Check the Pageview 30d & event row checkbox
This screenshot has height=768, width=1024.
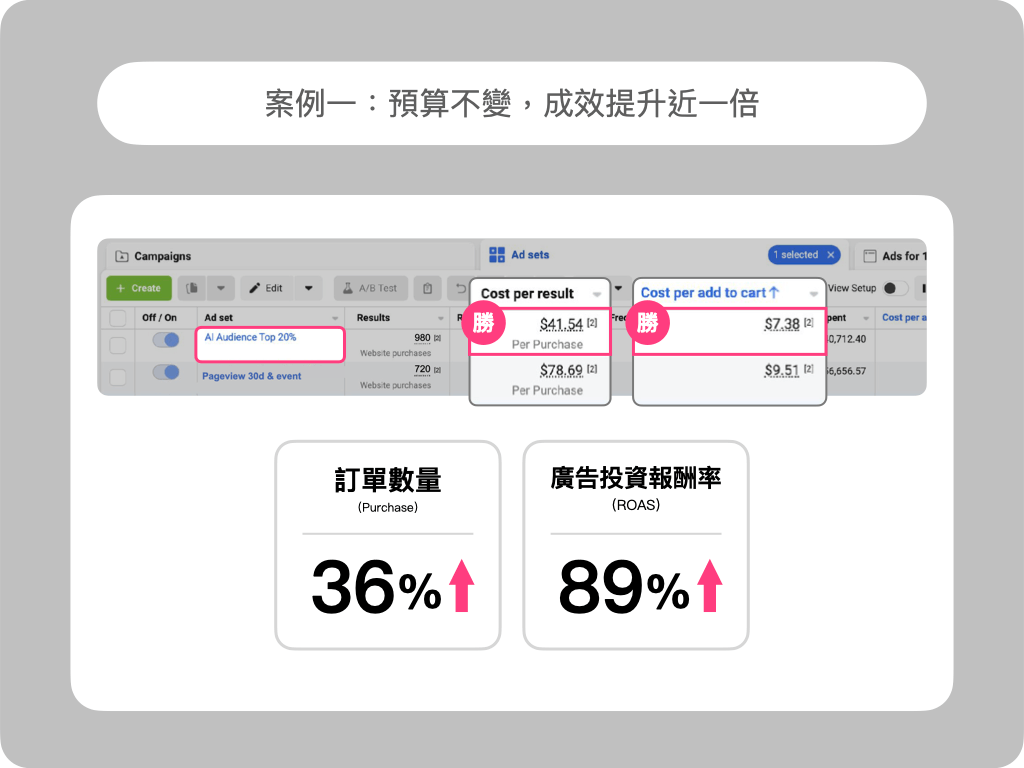118,377
